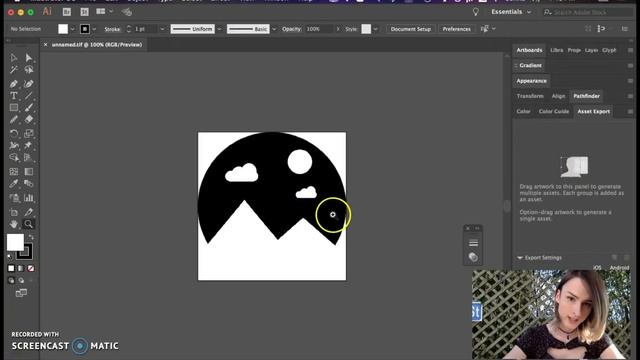Click the Fill color swatch in toolbar
Viewport: 640px width, 360px height.
[x=15, y=242]
